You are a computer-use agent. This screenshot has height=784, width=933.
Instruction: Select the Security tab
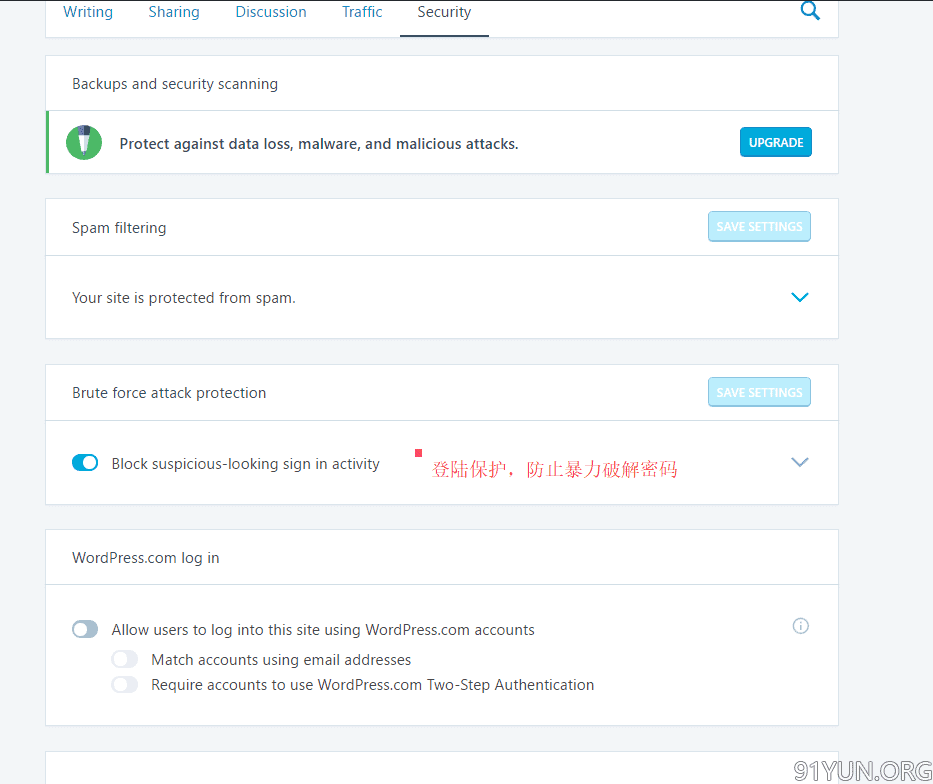coord(444,12)
